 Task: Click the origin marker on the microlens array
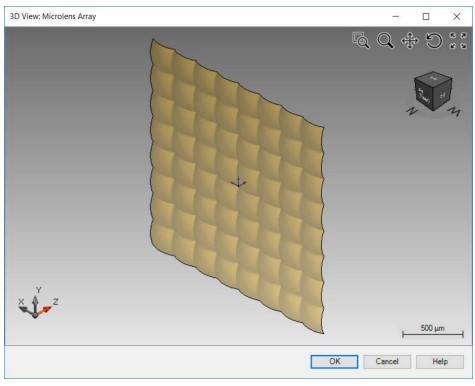coord(238,182)
